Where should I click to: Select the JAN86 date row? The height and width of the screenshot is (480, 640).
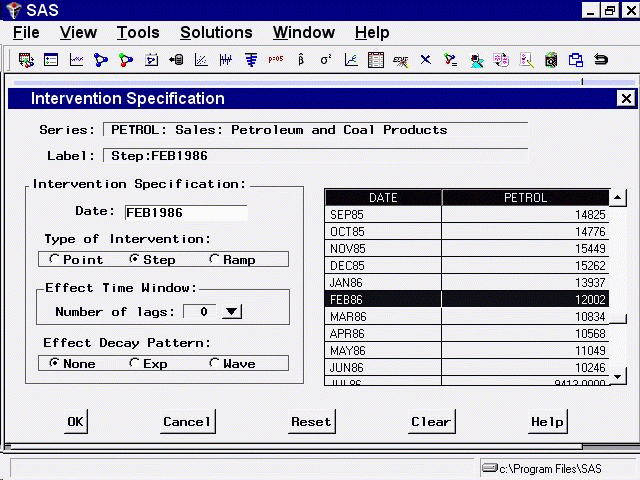466,282
